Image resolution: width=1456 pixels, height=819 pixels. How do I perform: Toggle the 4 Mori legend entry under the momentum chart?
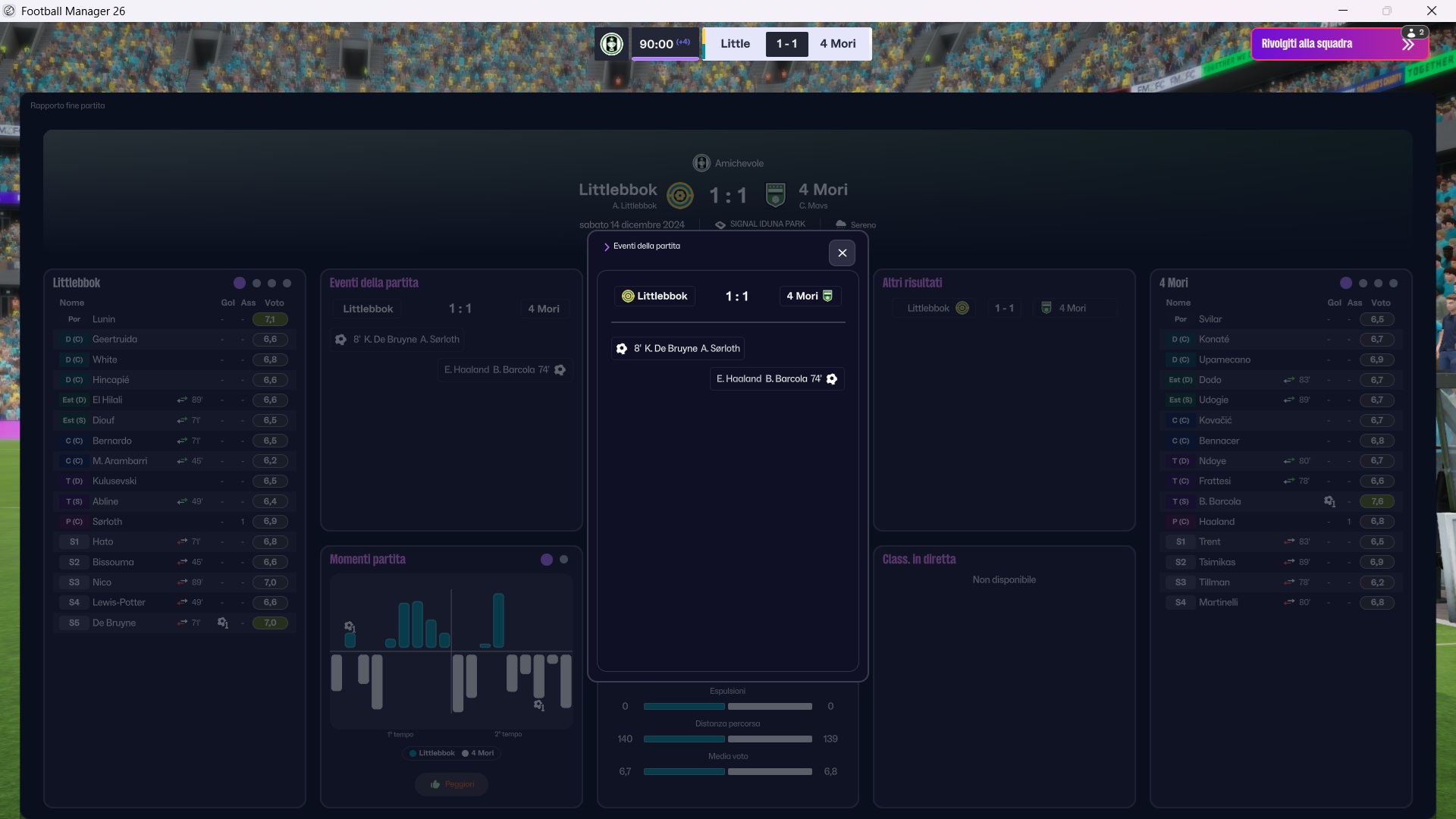[478, 753]
